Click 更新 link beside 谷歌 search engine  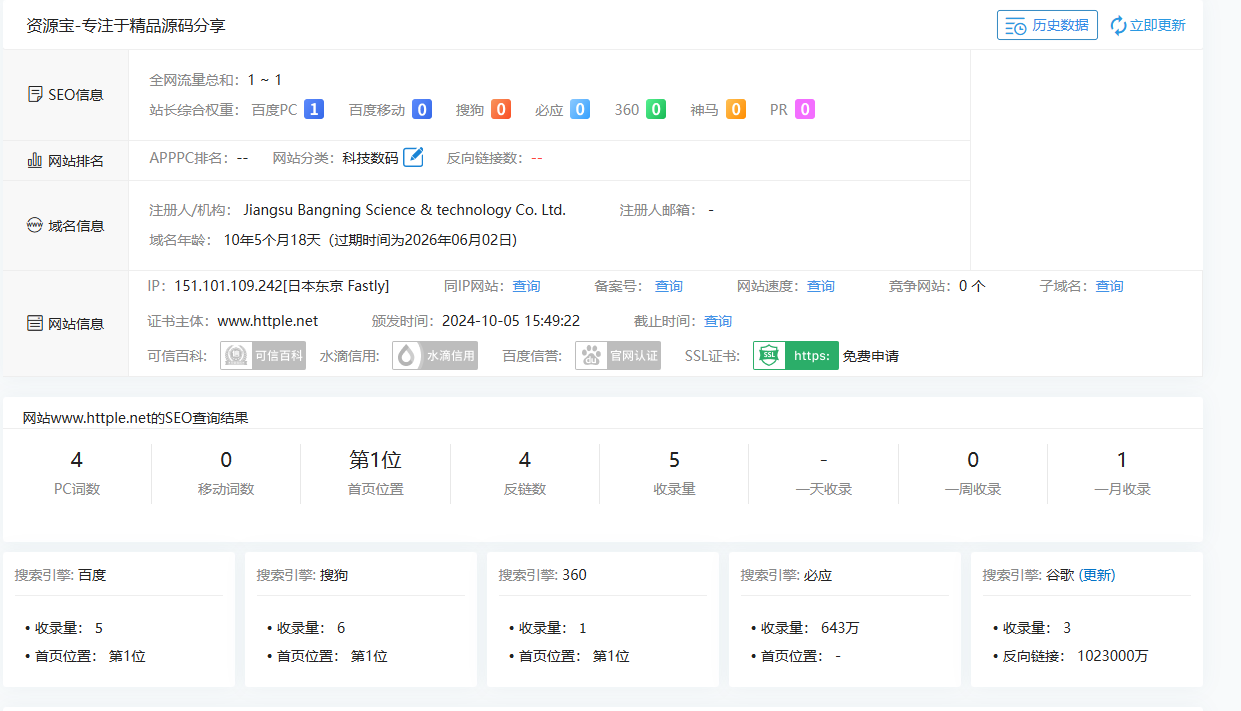[x=1096, y=575]
